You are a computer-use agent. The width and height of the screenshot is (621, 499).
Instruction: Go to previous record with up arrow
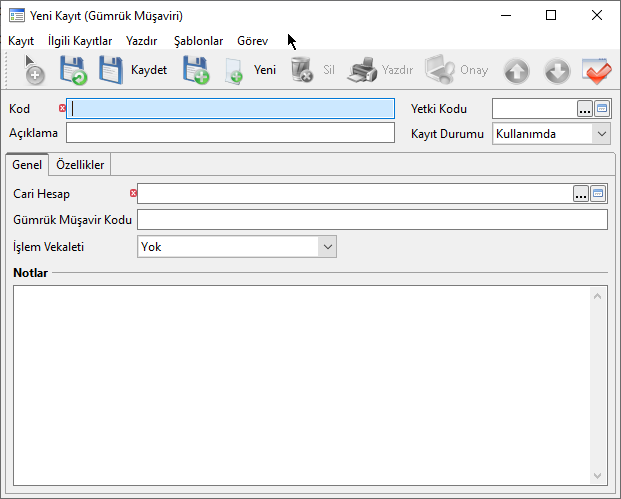coord(516,71)
